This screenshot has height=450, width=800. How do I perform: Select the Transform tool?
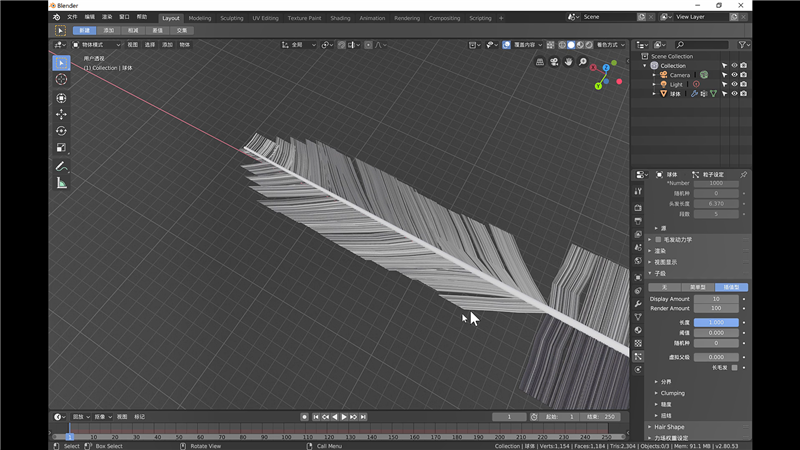pos(61,98)
